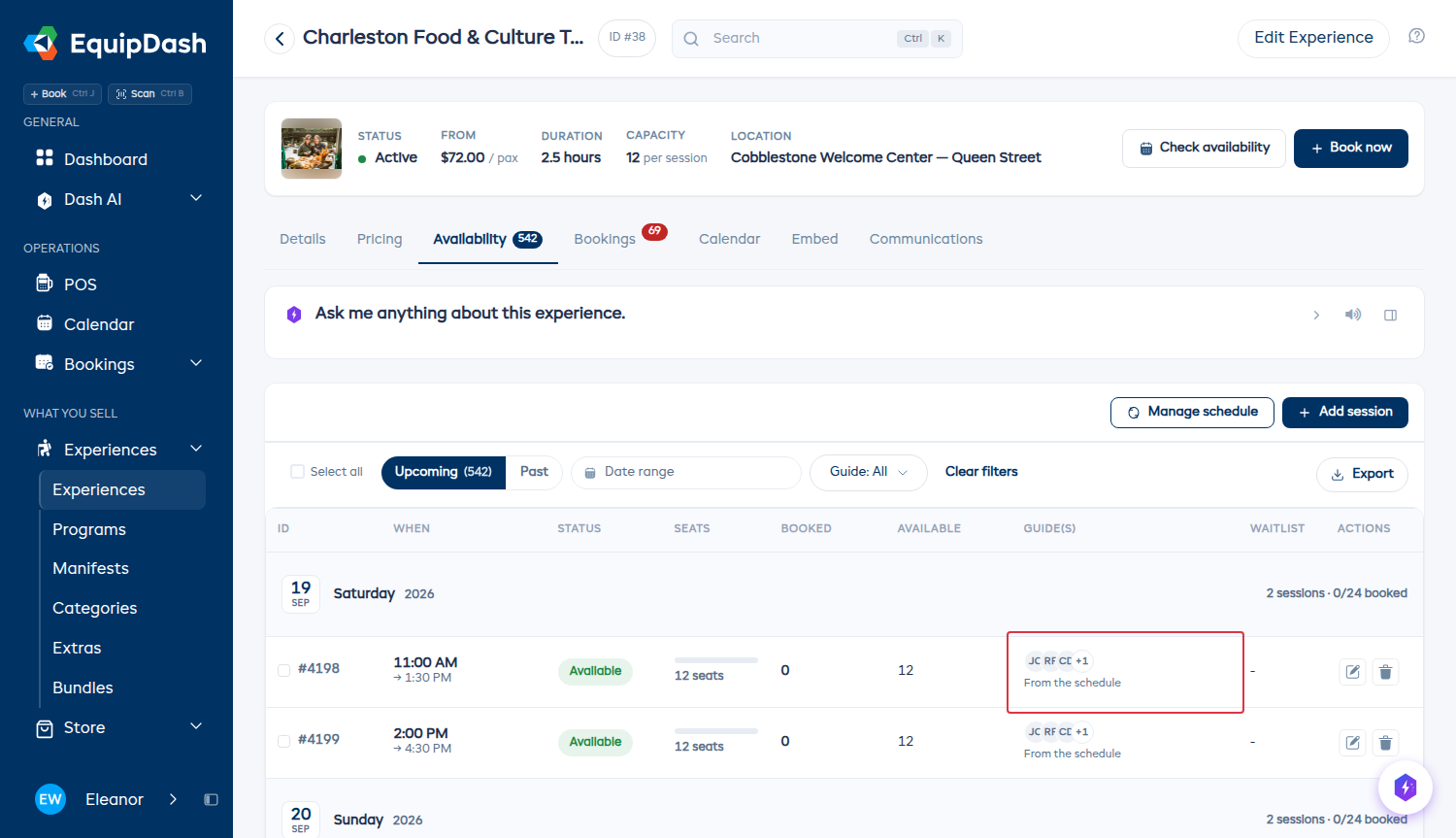Tick the Select all checkbox
Image resolution: width=1456 pixels, height=838 pixels.
point(298,472)
